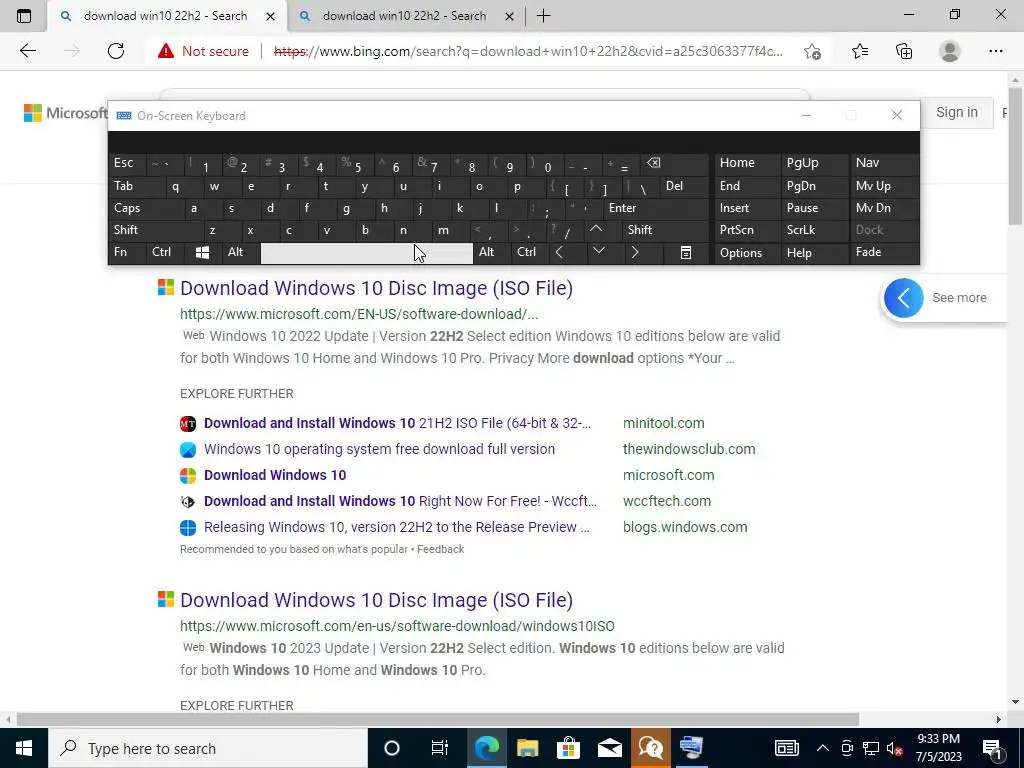
Task: Switch to the second download win10 22h2 tab
Action: pyautogui.click(x=405, y=16)
